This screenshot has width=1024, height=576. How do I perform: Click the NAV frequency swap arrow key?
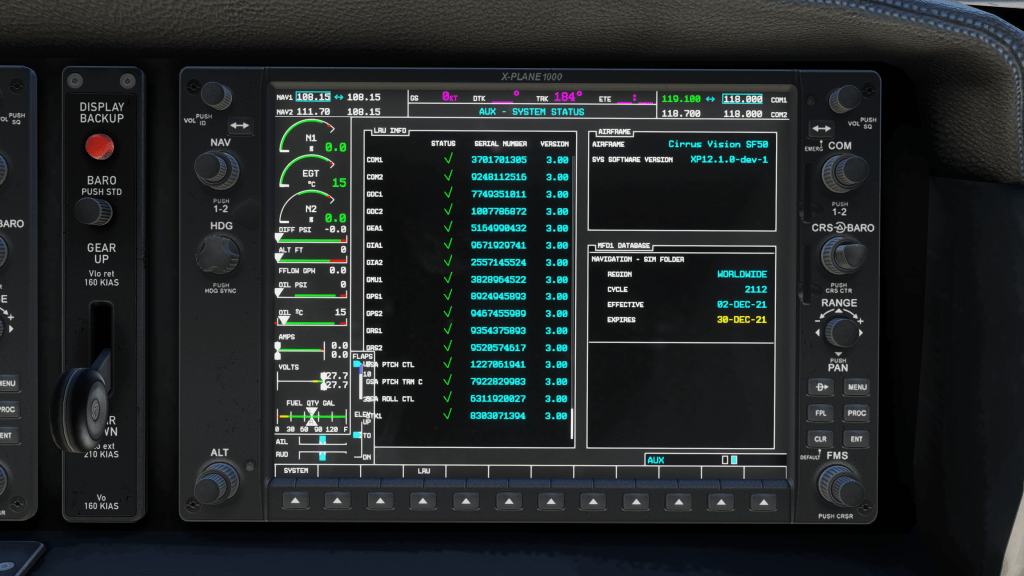pos(240,126)
